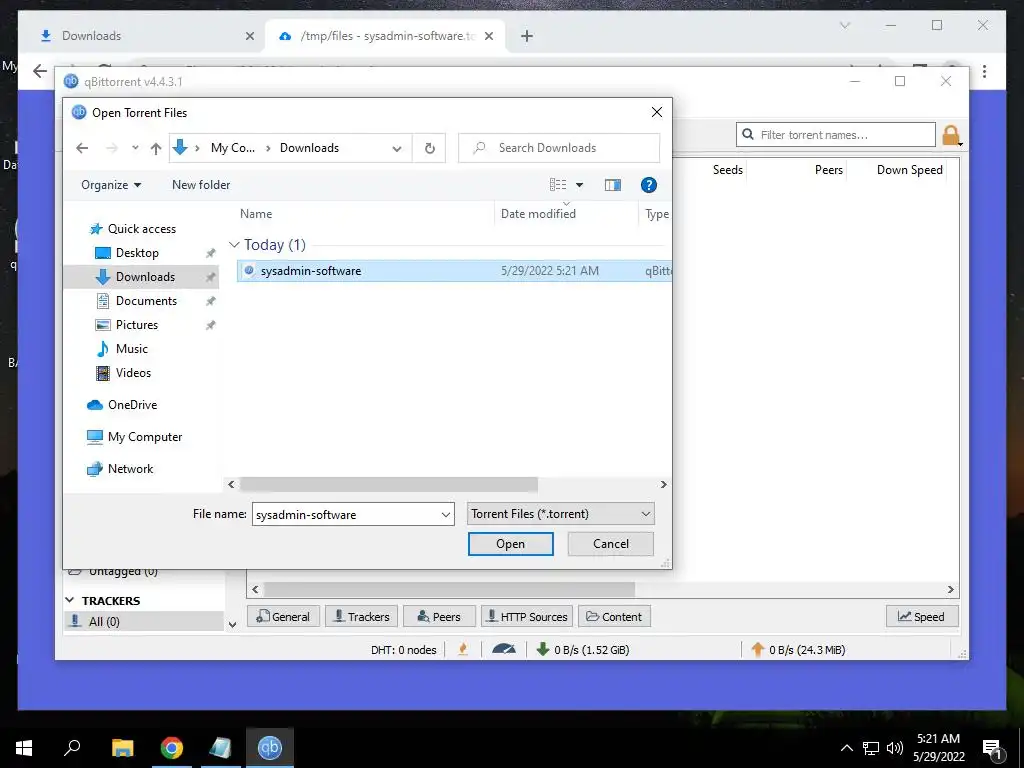Change view layout icon
The width and height of the screenshot is (1024, 768).
point(558,185)
